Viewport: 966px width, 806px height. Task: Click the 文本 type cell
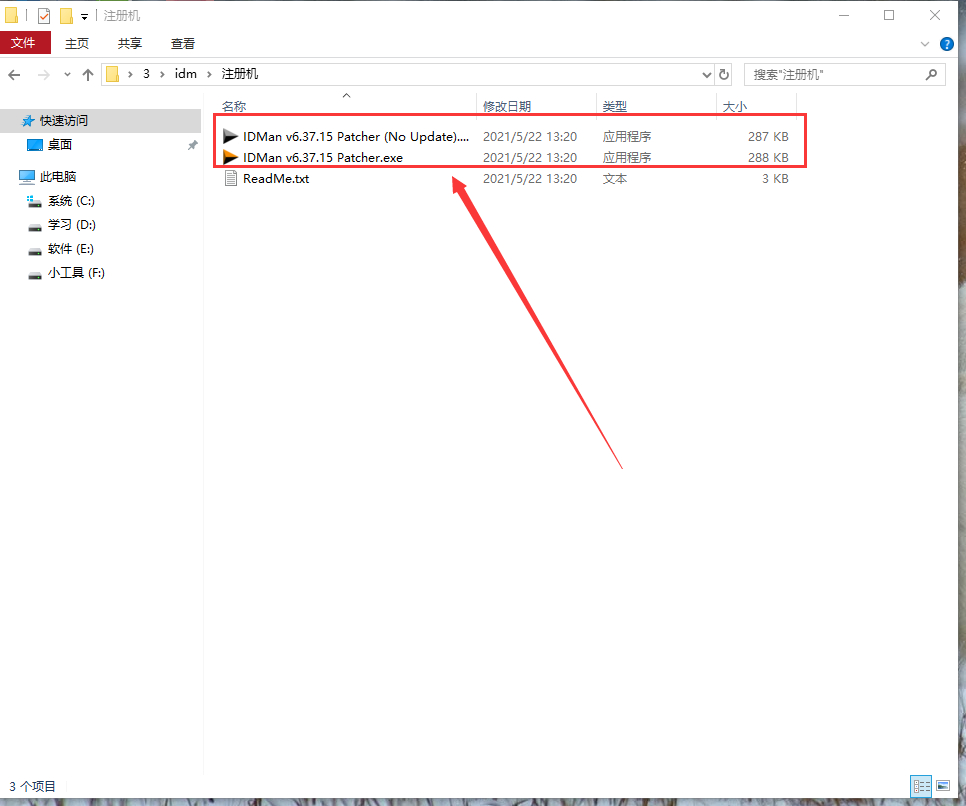615,178
